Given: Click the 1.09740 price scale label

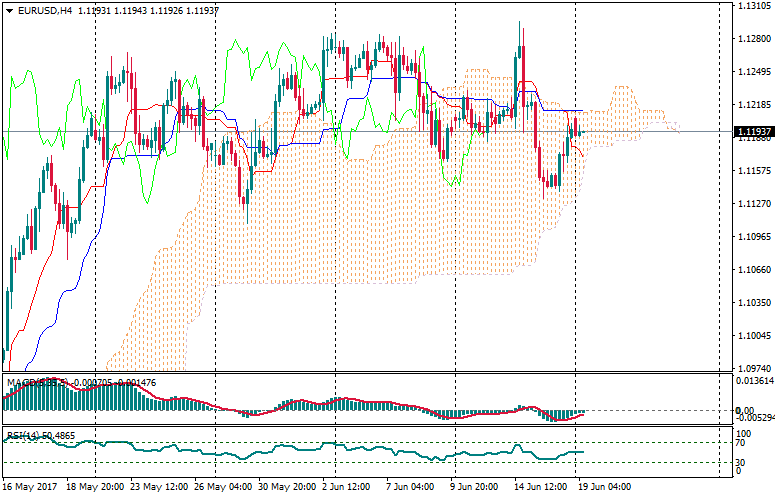Looking at the screenshot, I should coord(752,367).
